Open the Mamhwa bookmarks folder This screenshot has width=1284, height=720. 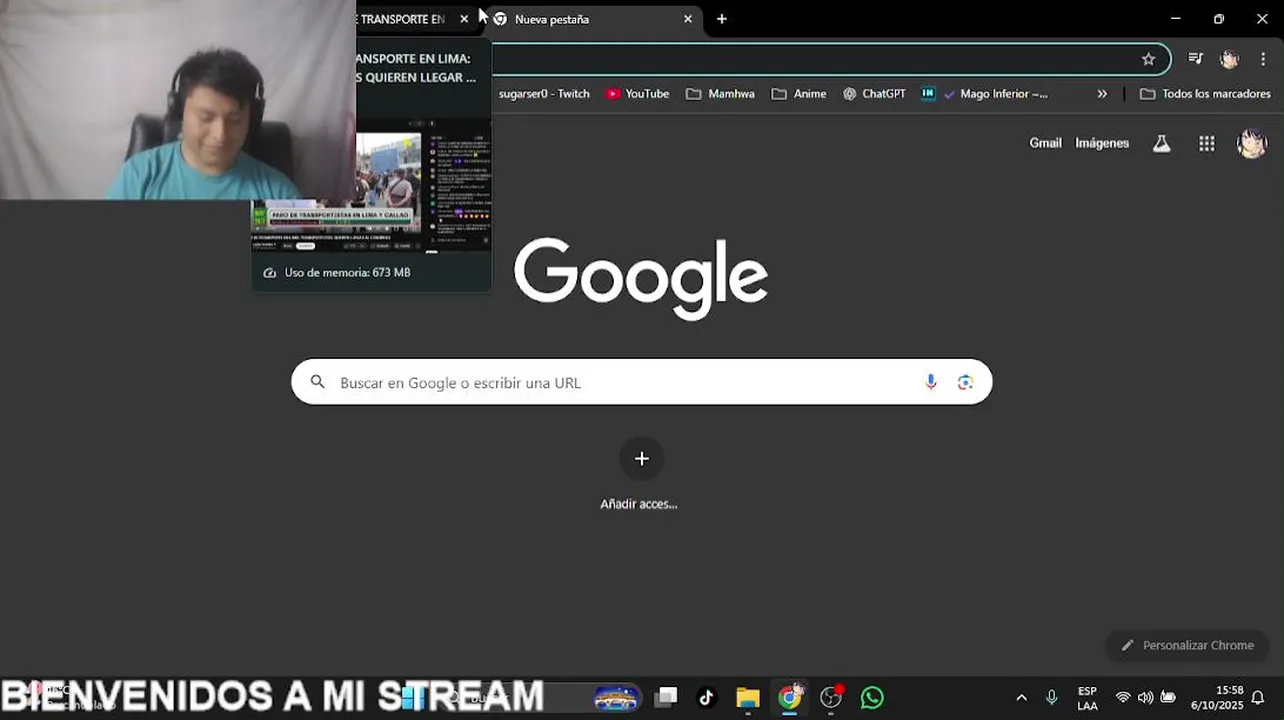[x=720, y=94]
